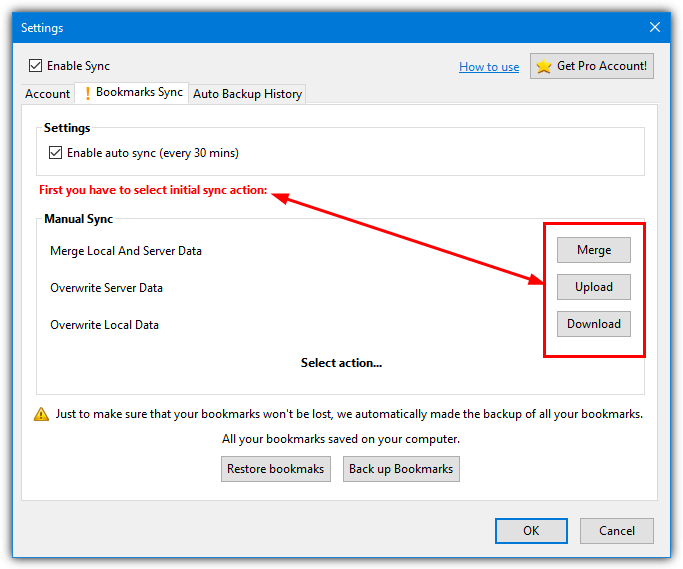683x569 pixels.
Task: Click the star icon on Get Pro Account
Action: (544, 67)
